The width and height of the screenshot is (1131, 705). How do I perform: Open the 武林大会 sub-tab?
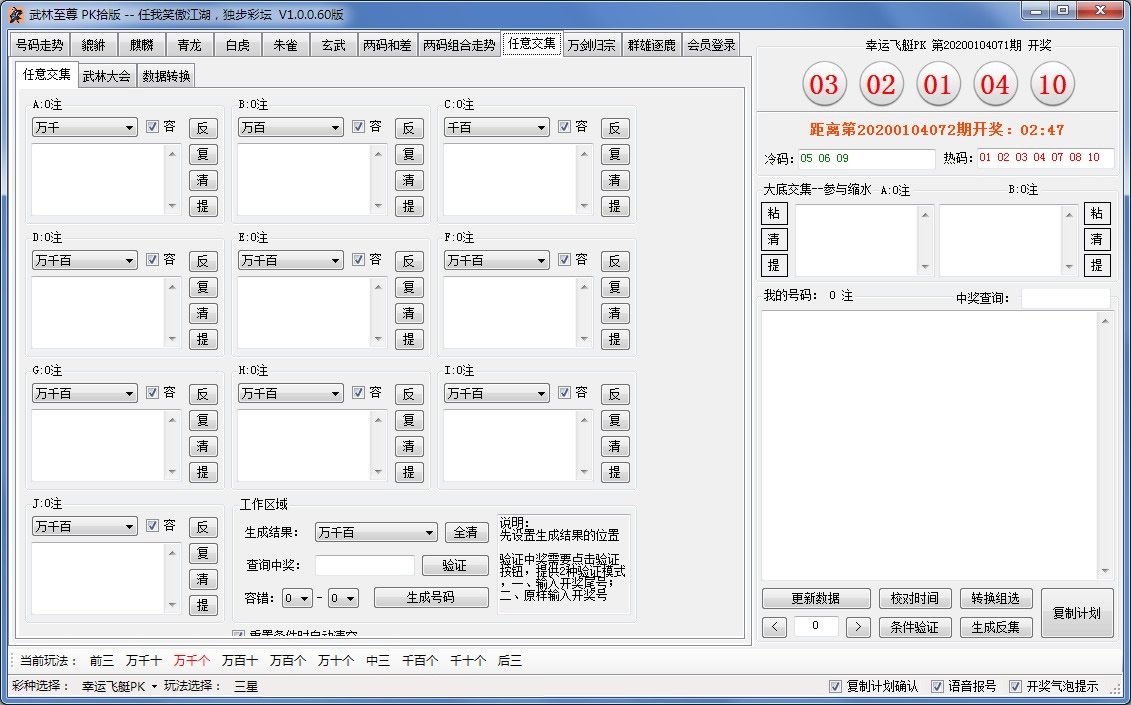coord(106,75)
